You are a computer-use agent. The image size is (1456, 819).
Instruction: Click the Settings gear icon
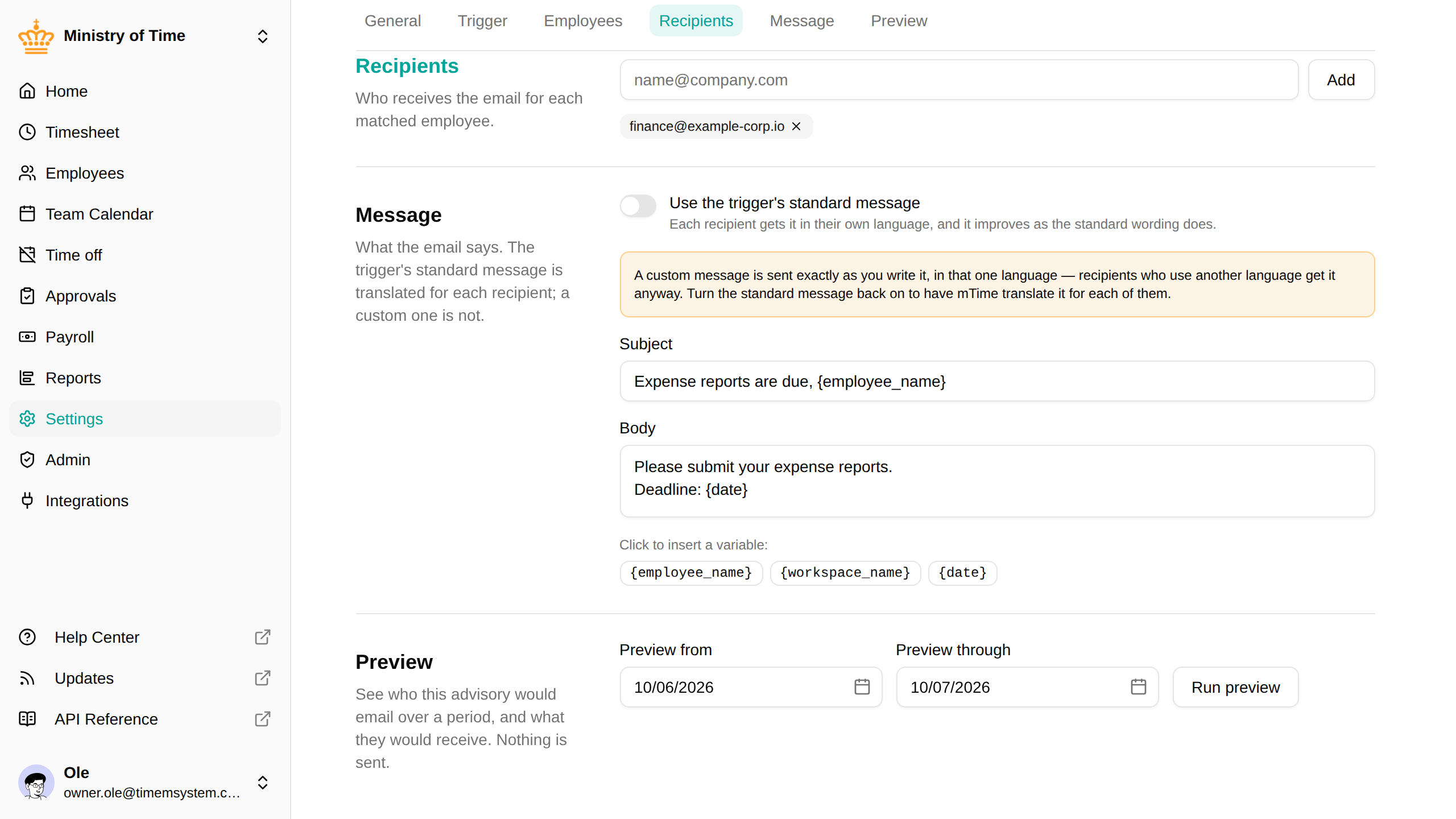tap(27, 419)
